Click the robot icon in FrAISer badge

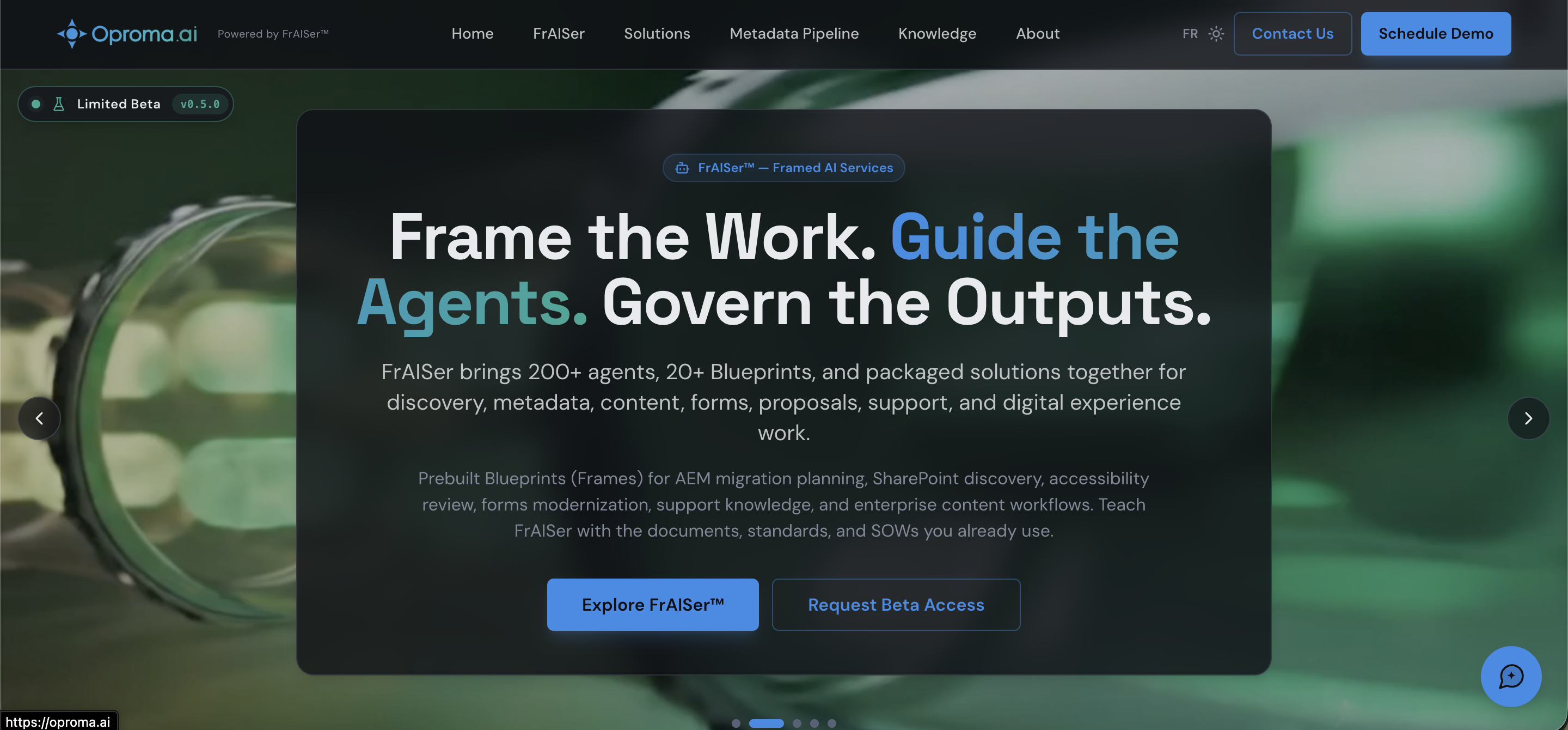(682, 168)
